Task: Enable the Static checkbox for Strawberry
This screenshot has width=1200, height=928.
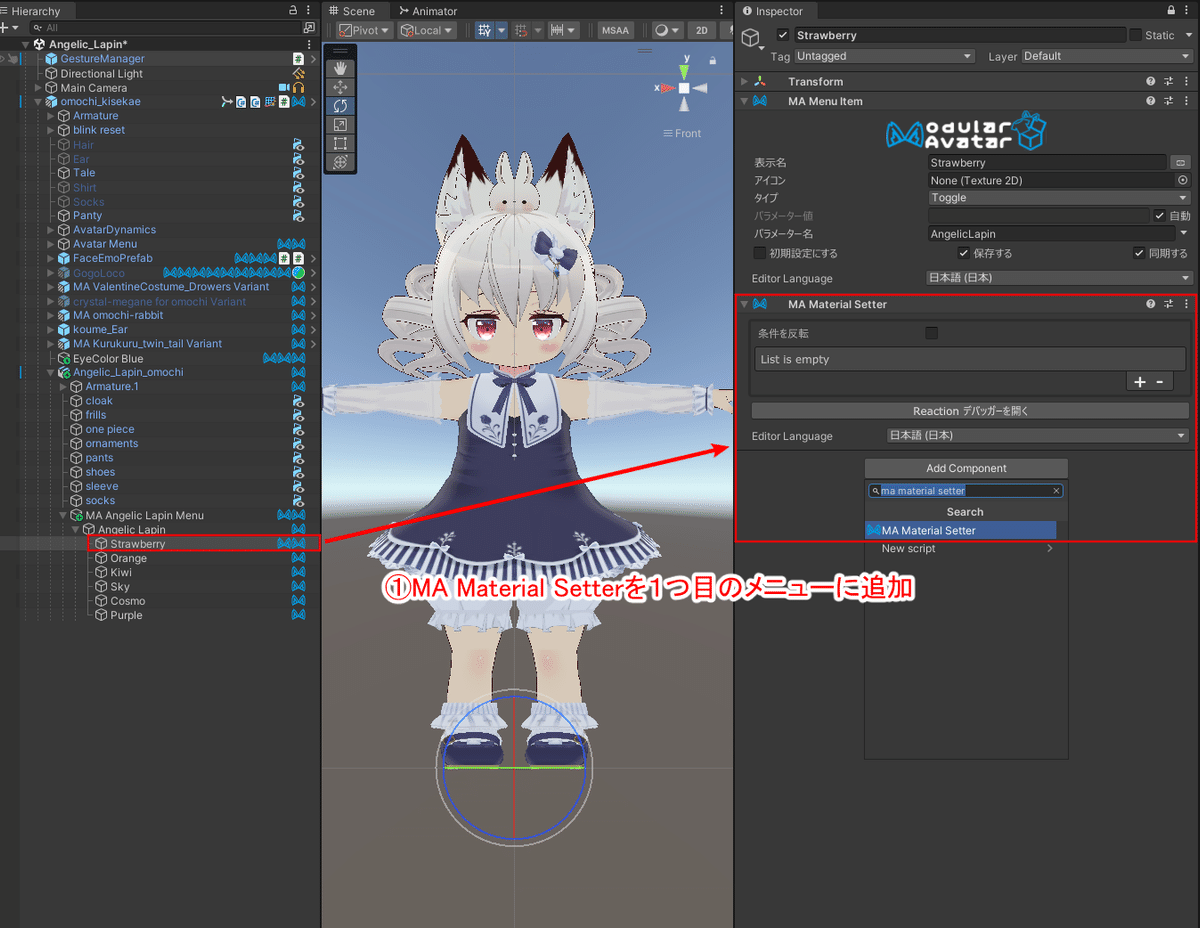Action: (1137, 35)
